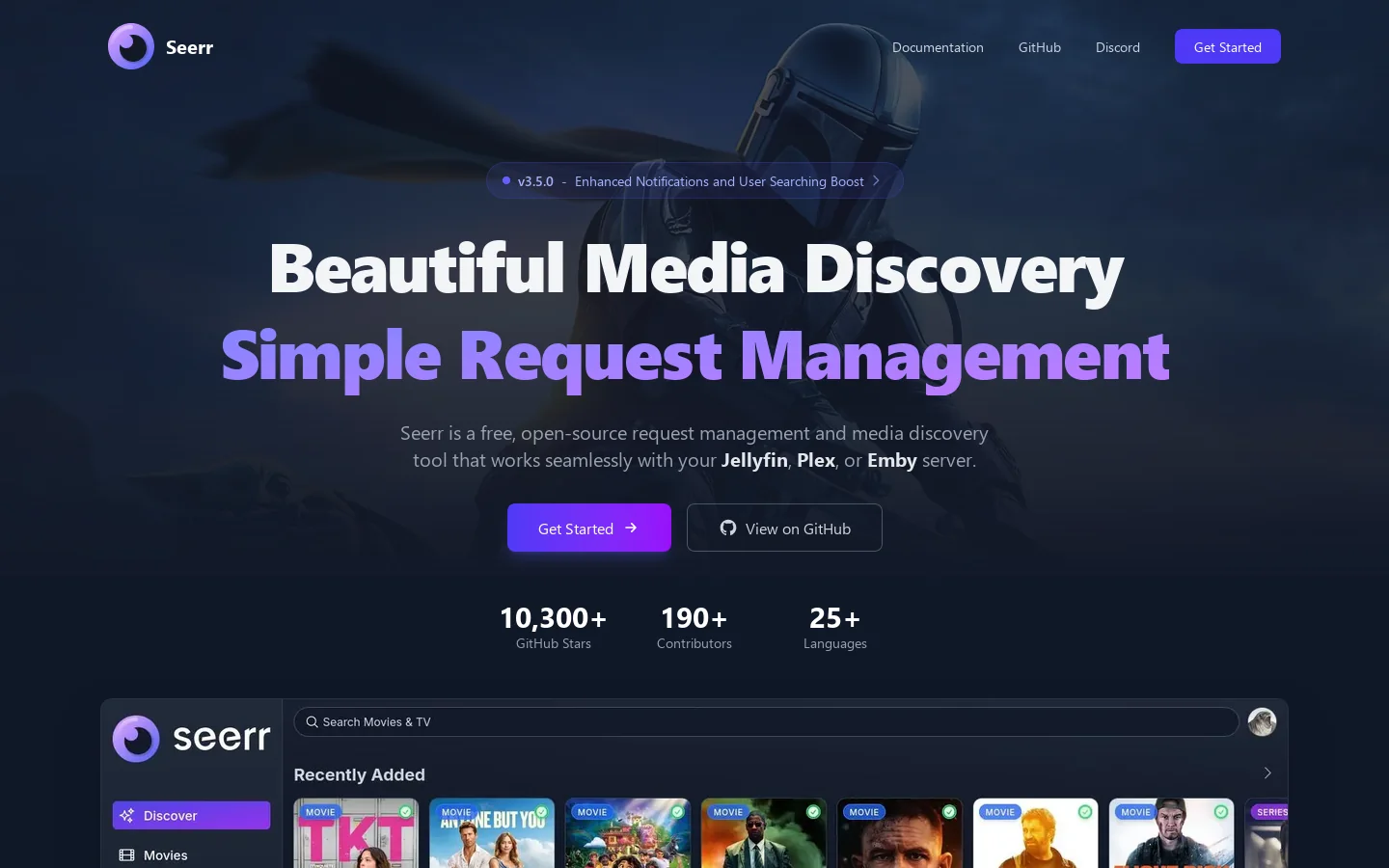Open the Documentation nav link
The width and height of the screenshot is (1389, 868).
(x=938, y=47)
